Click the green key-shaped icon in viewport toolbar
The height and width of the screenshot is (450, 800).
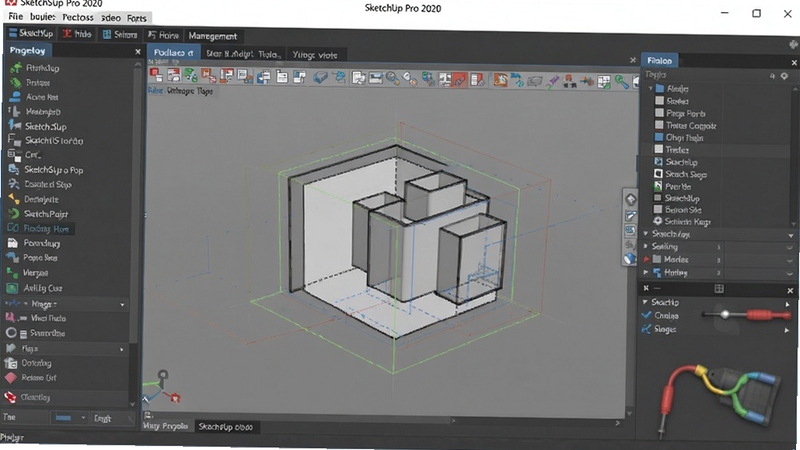point(621,81)
